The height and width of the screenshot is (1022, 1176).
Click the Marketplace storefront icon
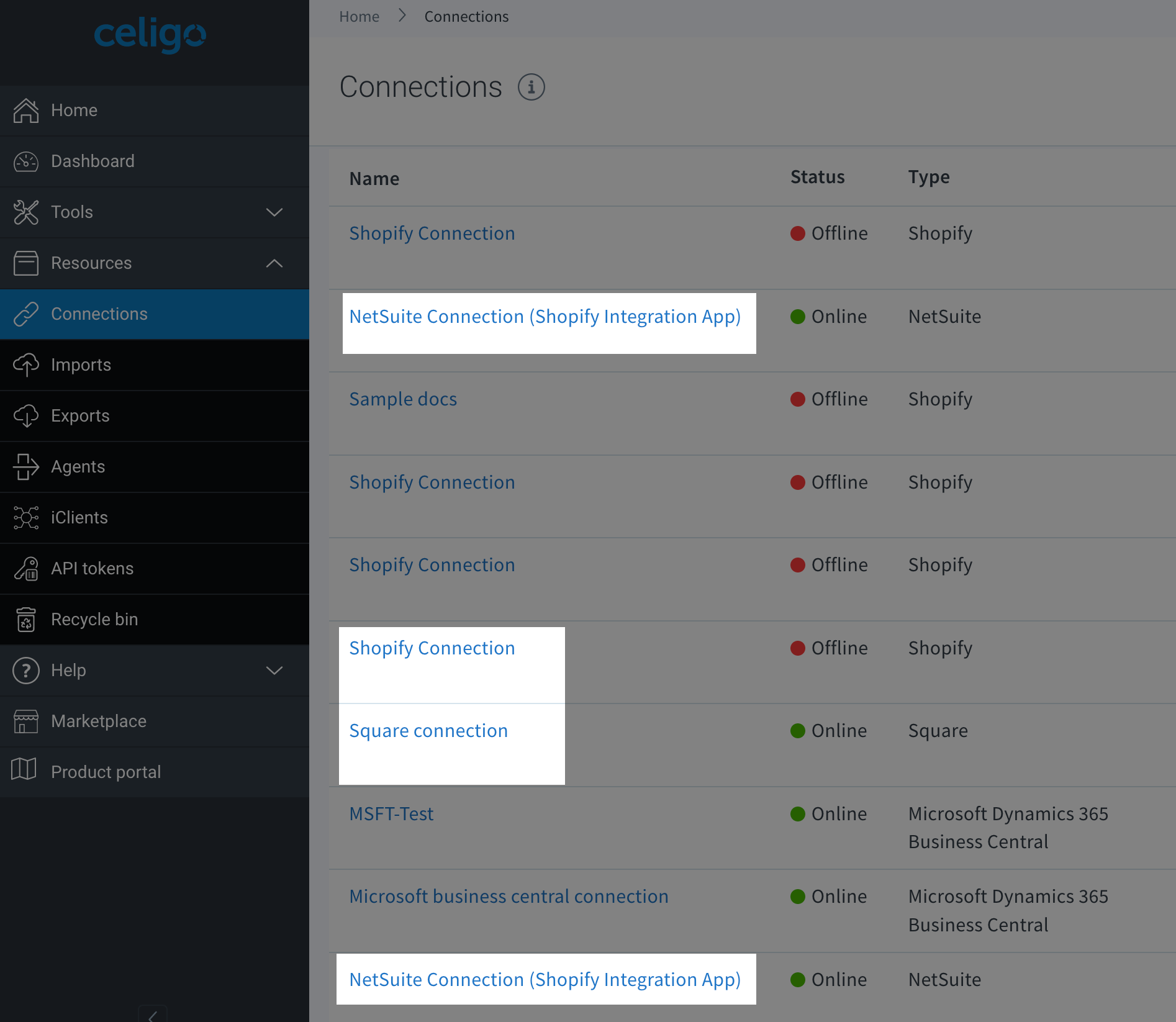[26, 721]
